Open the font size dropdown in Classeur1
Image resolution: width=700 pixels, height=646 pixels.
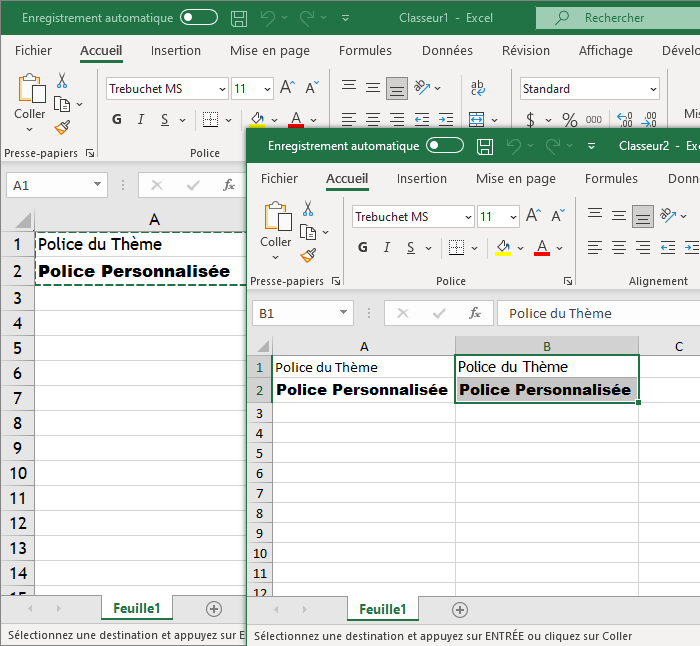click(267, 89)
